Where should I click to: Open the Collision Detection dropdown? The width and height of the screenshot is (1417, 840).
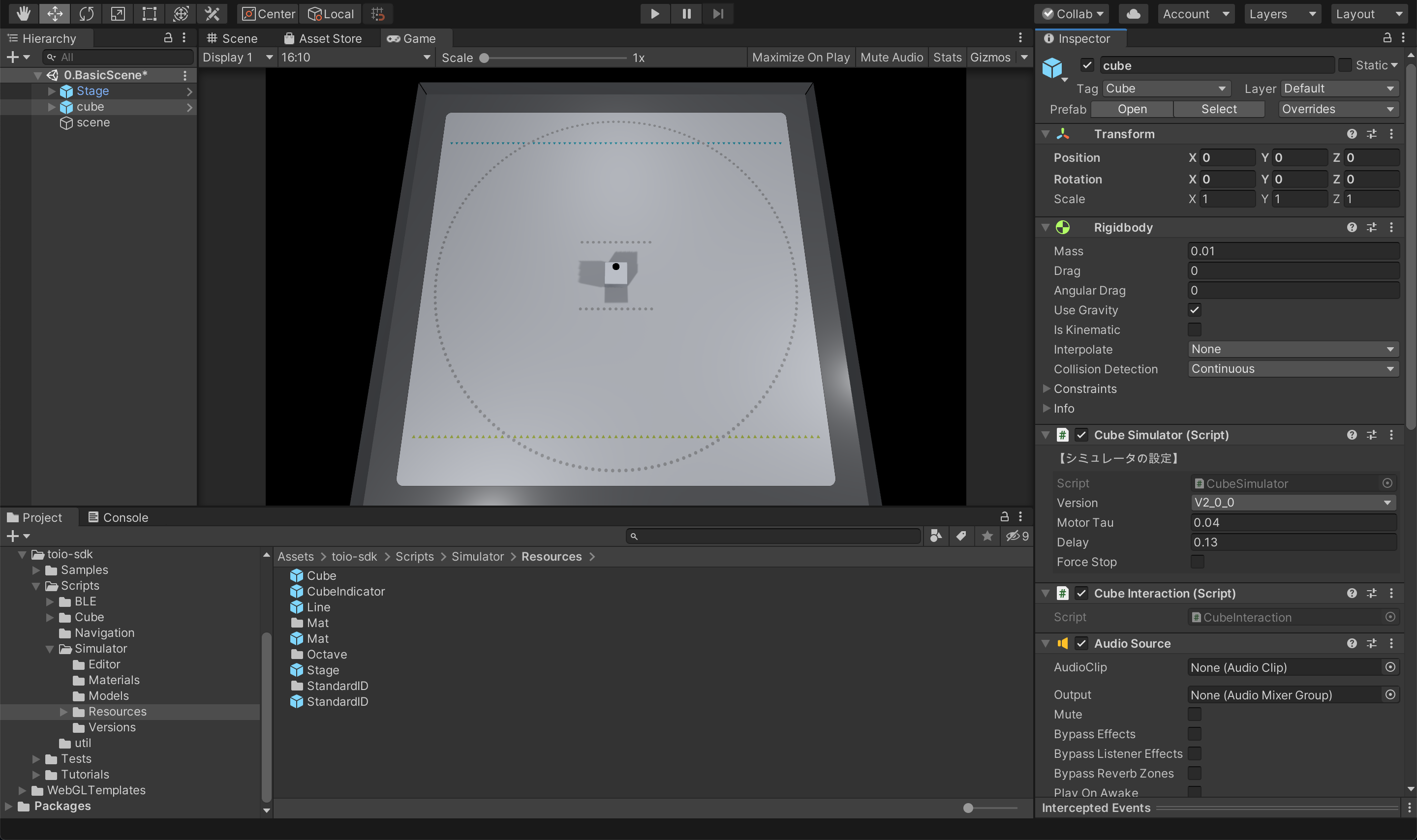pyautogui.click(x=1293, y=368)
